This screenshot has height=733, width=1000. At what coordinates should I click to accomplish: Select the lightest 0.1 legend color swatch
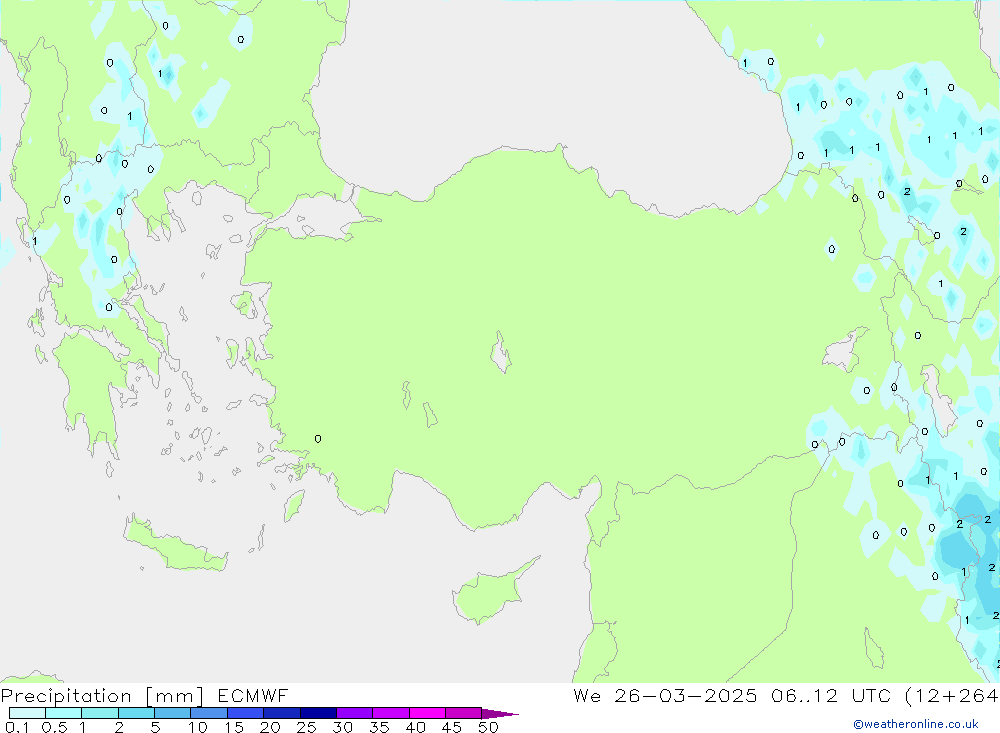pos(27,713)
